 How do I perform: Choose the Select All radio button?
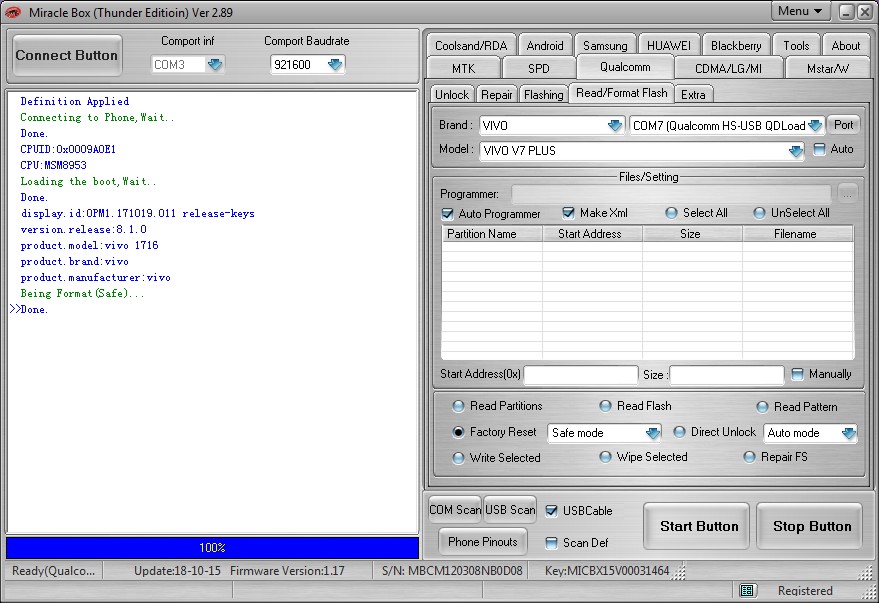tap(671, 213)
